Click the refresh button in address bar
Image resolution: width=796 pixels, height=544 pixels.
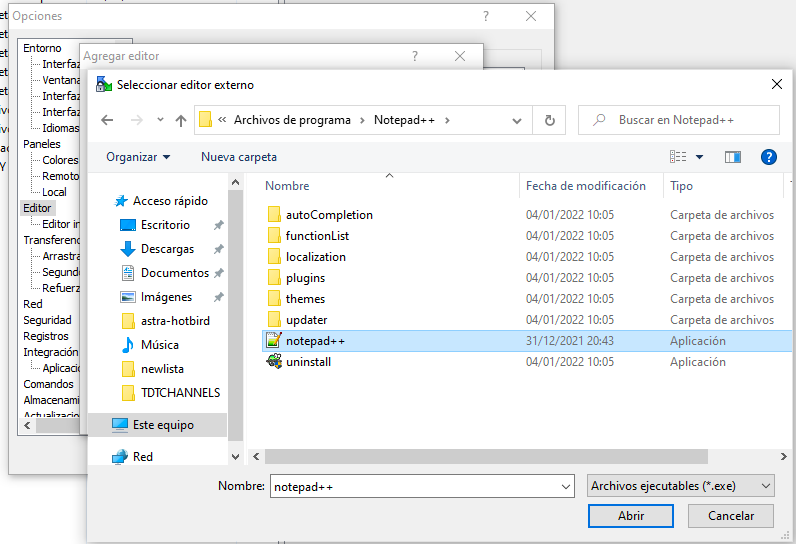coord(549,120)
